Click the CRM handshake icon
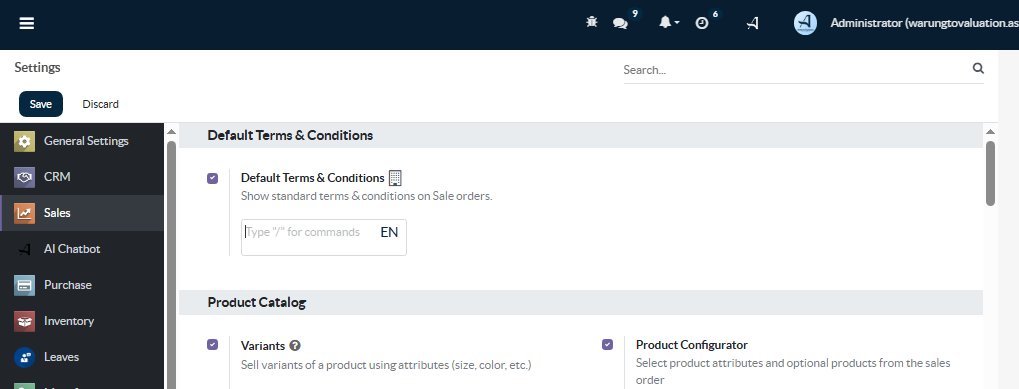Image resolution: width=1019 pixels, height=389 pixels. point(24,177)
